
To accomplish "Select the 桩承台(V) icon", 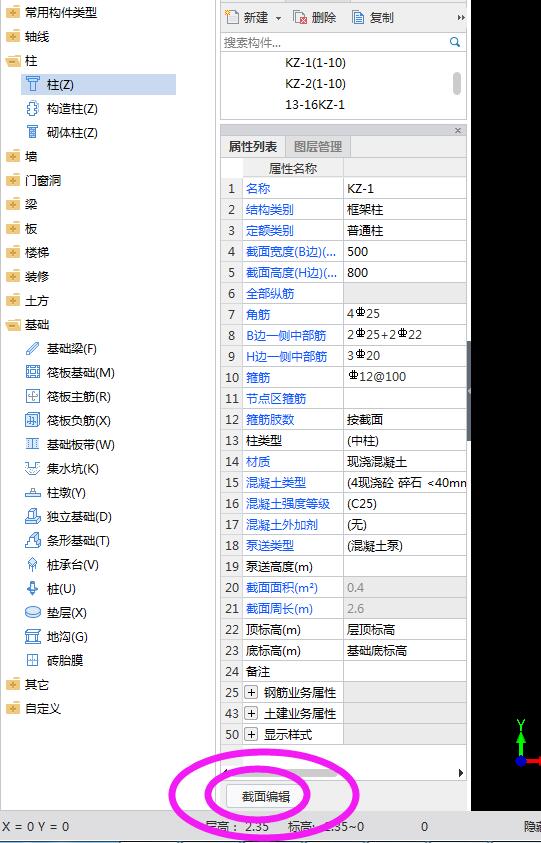I will tap(33, 565).
